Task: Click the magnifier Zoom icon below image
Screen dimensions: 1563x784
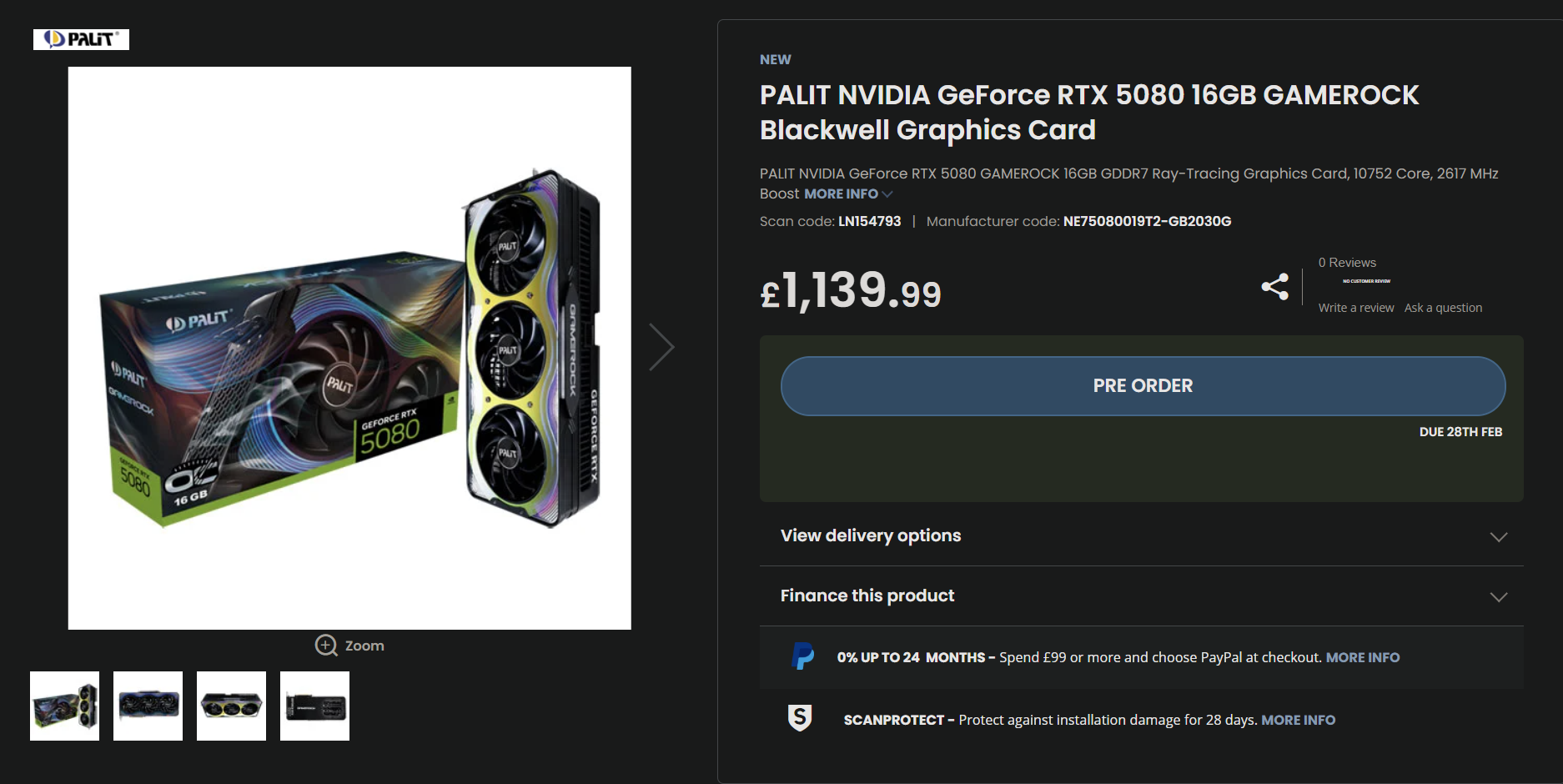Action: (x=325, y=646)
